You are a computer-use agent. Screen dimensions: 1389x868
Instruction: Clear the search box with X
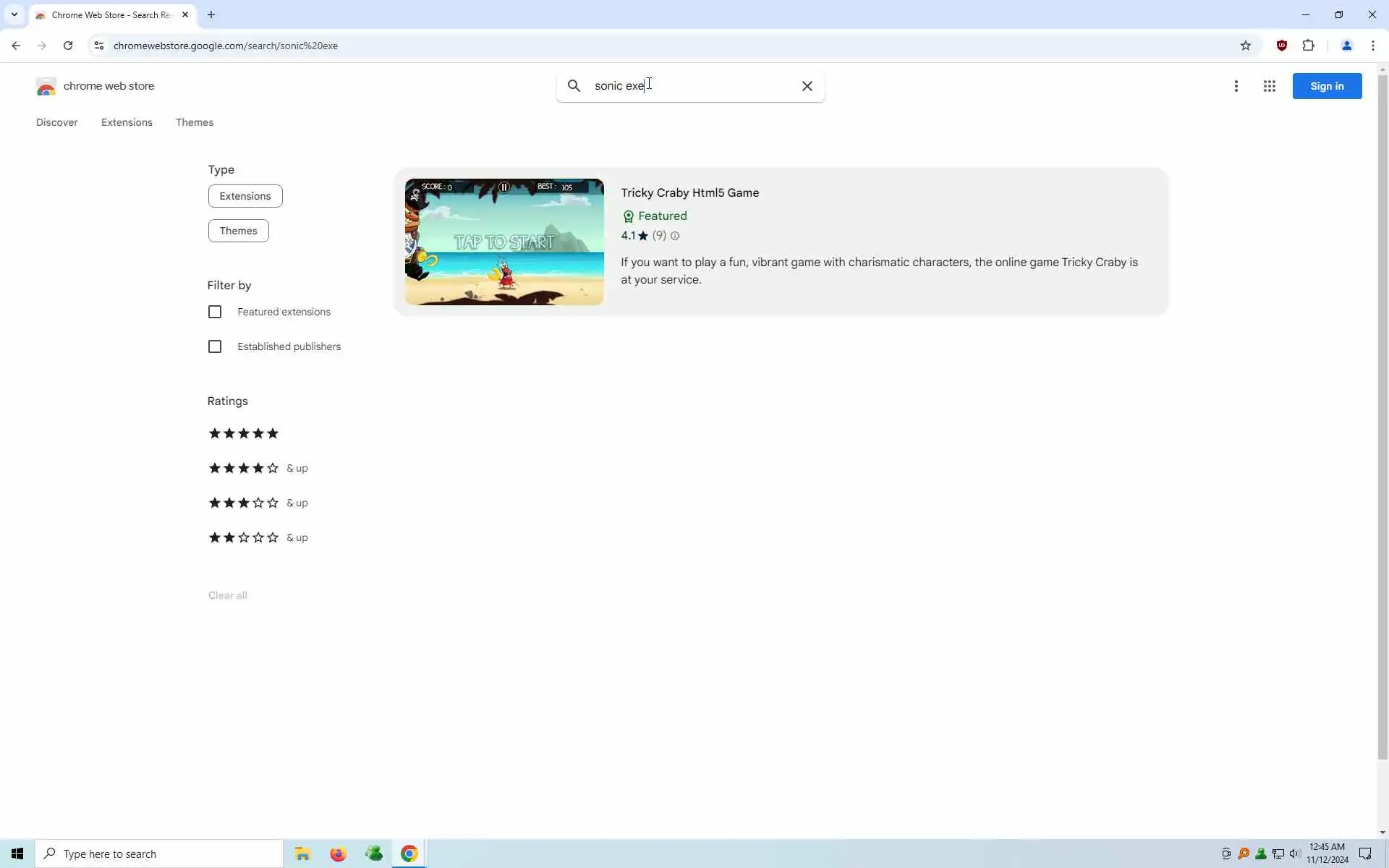(807, 86)
